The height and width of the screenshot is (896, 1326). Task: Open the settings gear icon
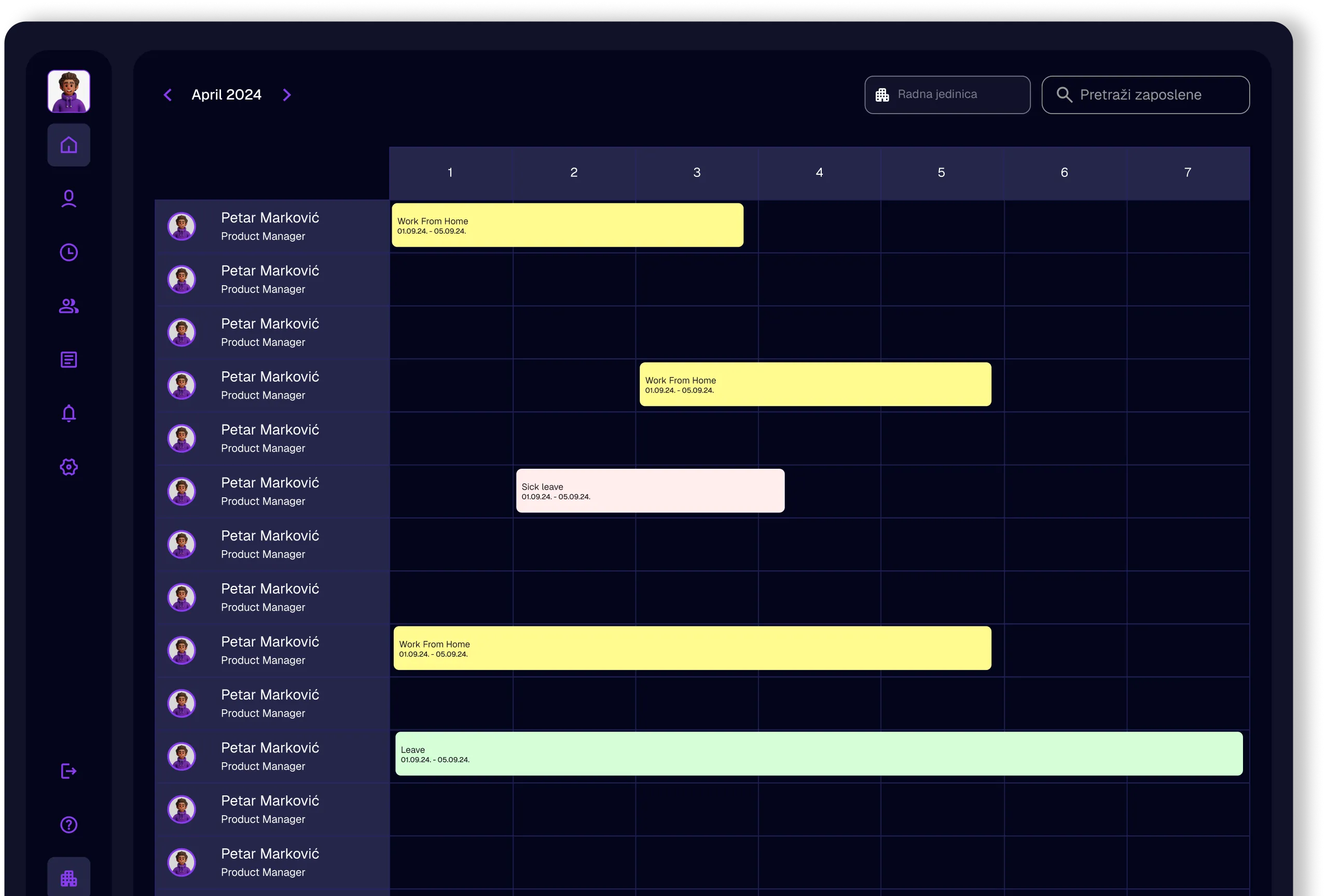point(68,467)
